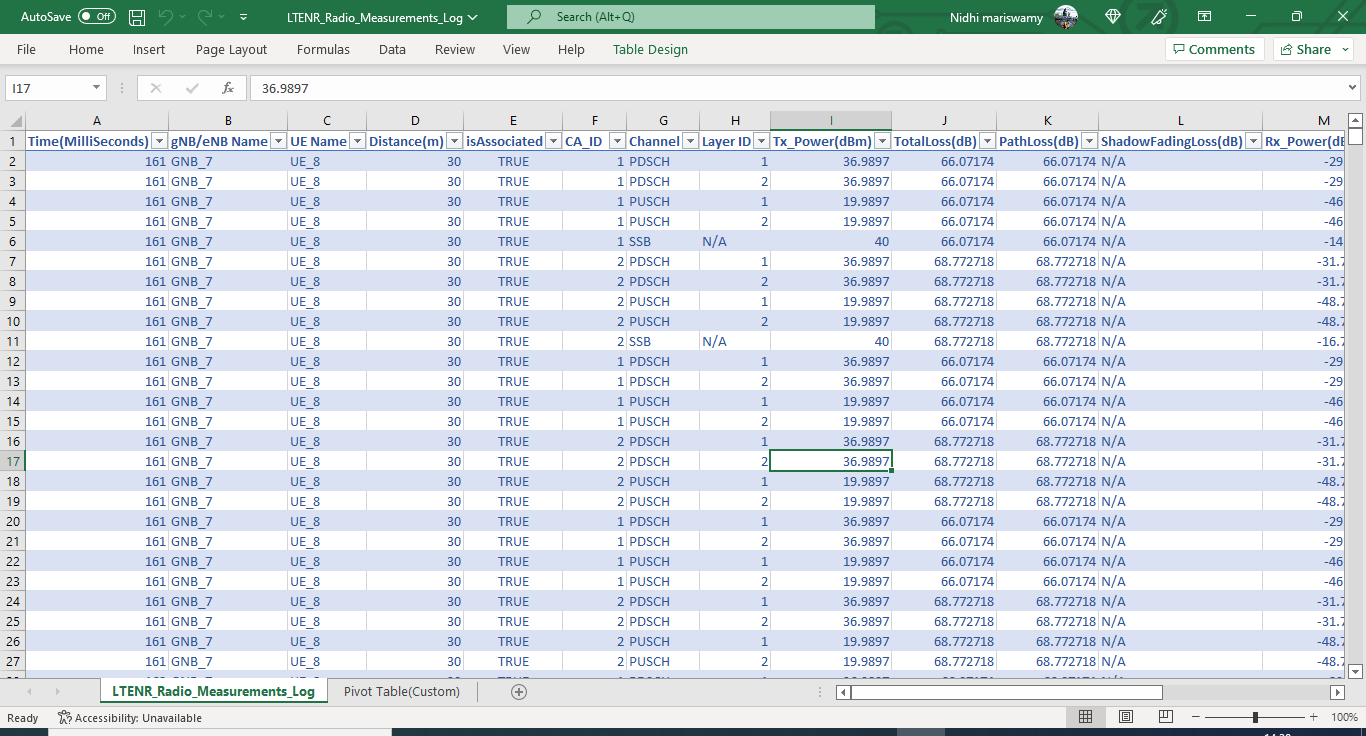Select the Tx_Power value 40 in row 11
Screen dimensions: 1366x736
click(831, 341)
